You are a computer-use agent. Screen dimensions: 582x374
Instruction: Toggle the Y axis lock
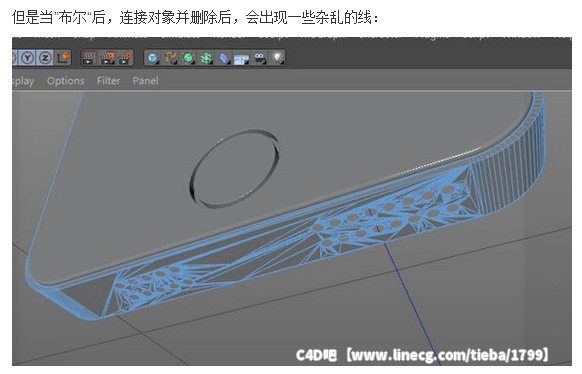click(x=27, y=58)
